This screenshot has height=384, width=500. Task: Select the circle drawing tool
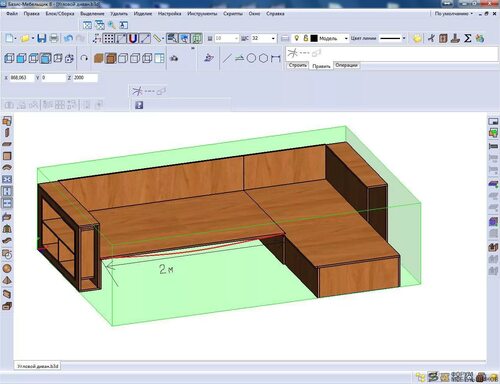(251, 58)
